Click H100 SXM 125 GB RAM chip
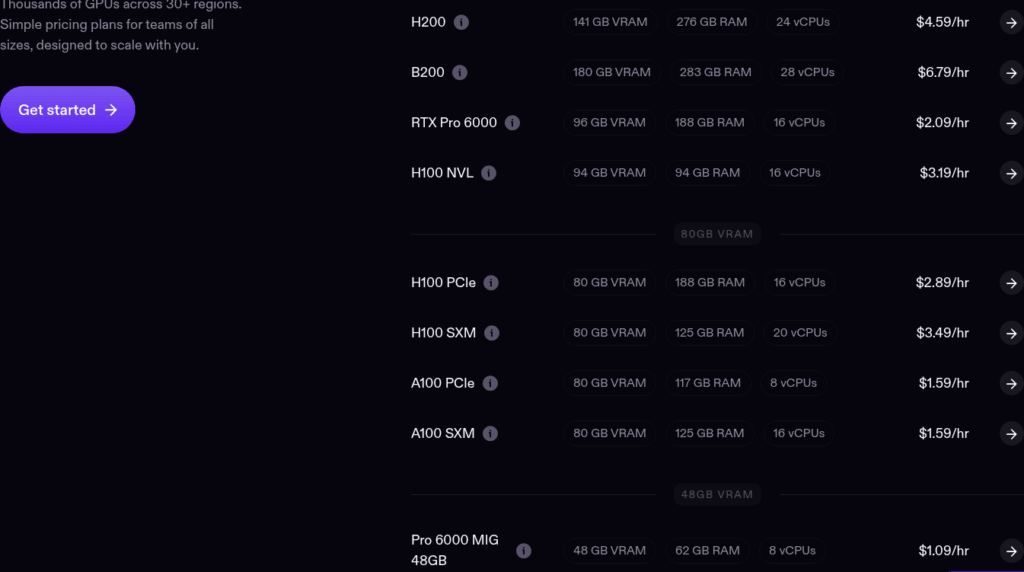The image size is (1024, 572). (x=709, y=333)
